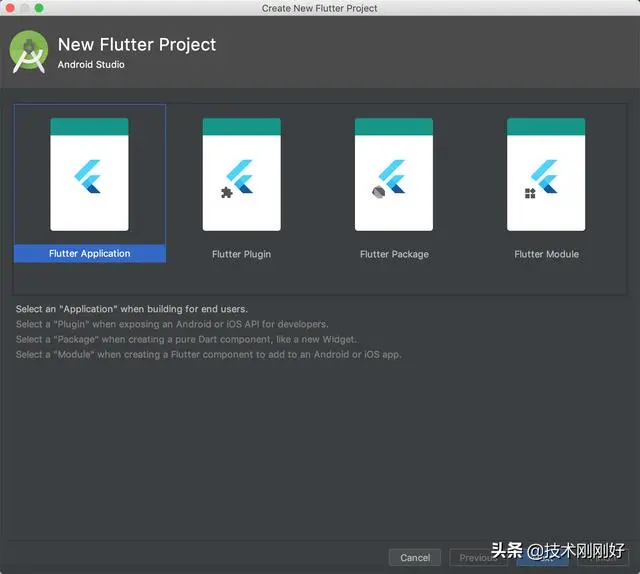Click the 'Select a "Module"' description line
This screenshot has width=640, height=574.
click(209, 354)
